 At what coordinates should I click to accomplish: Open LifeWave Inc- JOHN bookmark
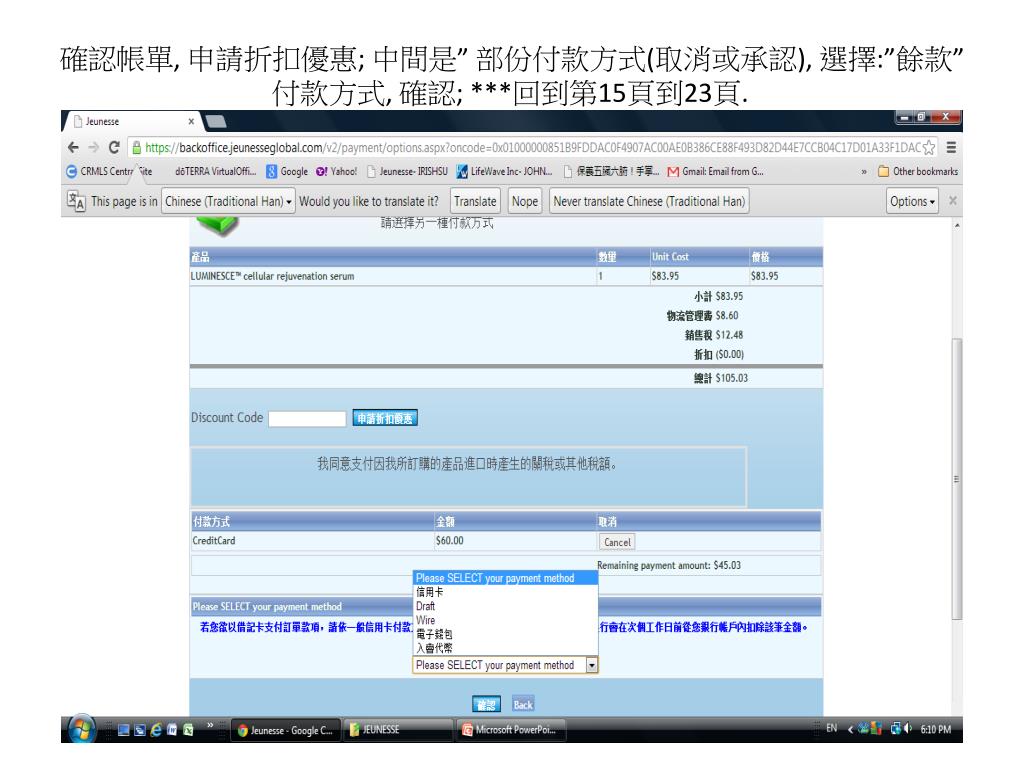click(x=504, y=171)
